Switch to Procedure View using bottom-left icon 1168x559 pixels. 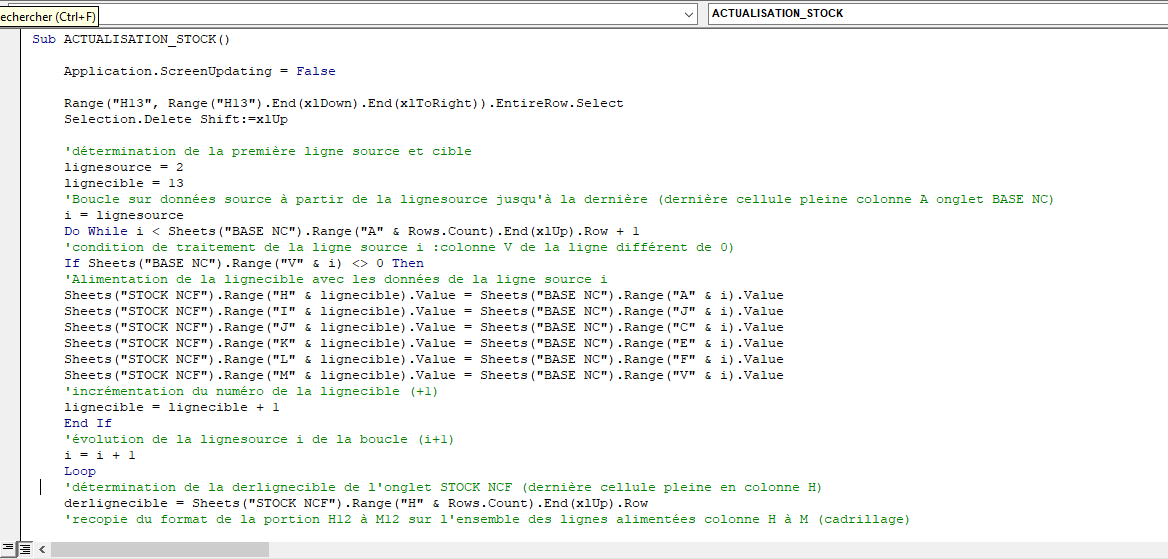(x=8, y=549)
